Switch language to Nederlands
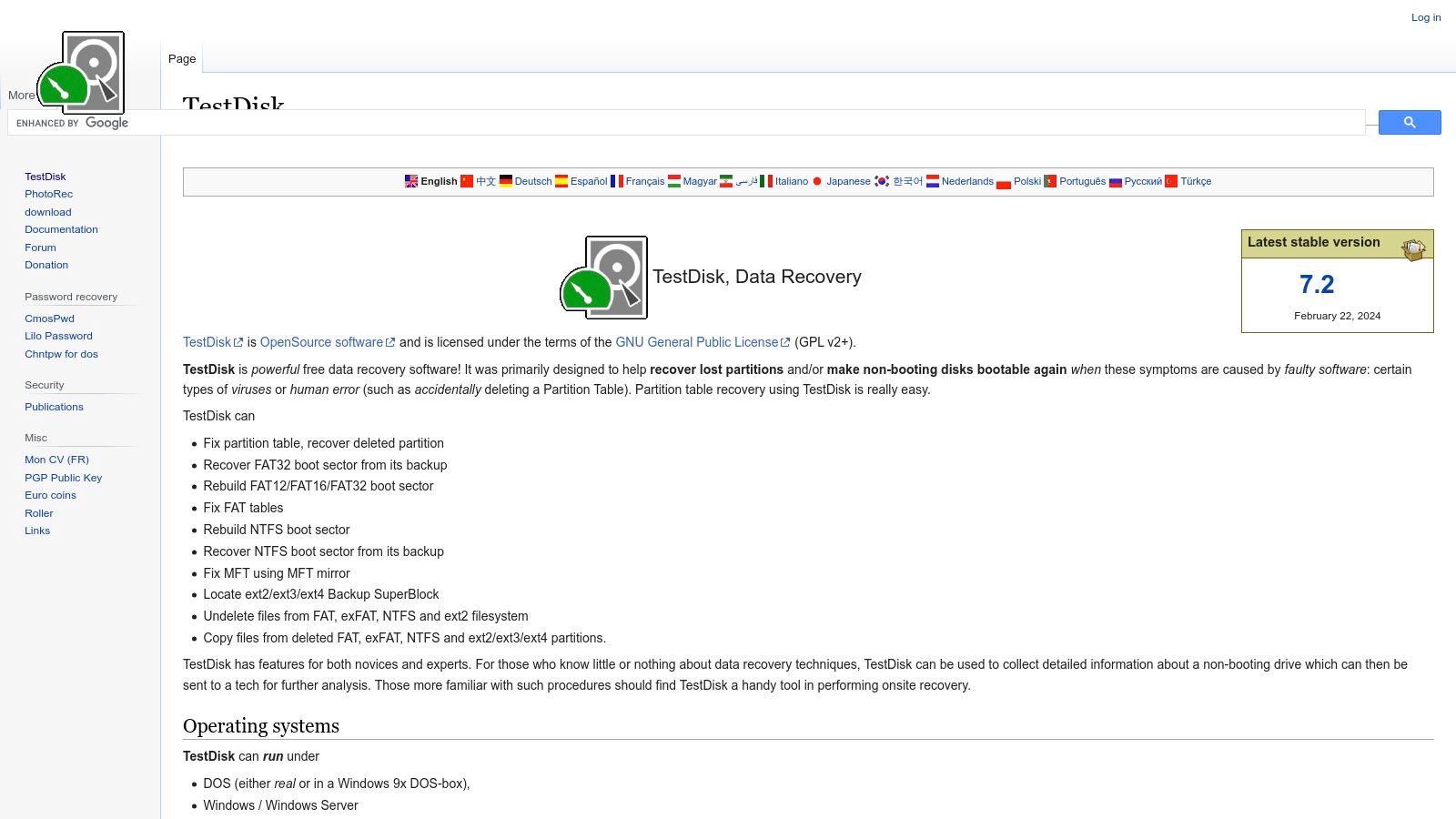The height and width of the screenshot is (819, 1456). pos(967,181)
